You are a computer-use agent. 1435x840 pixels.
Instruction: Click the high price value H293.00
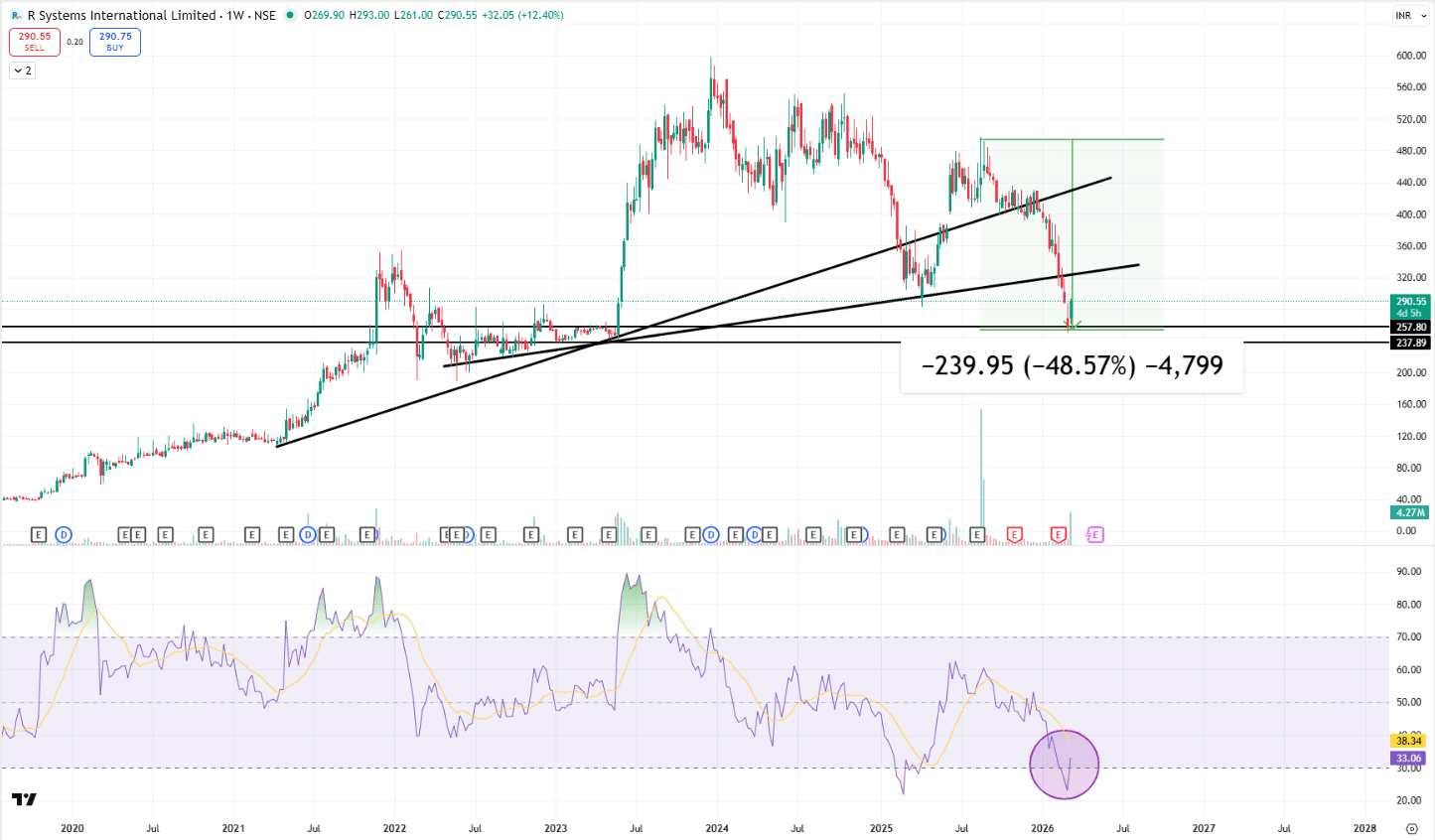[369, 15]
